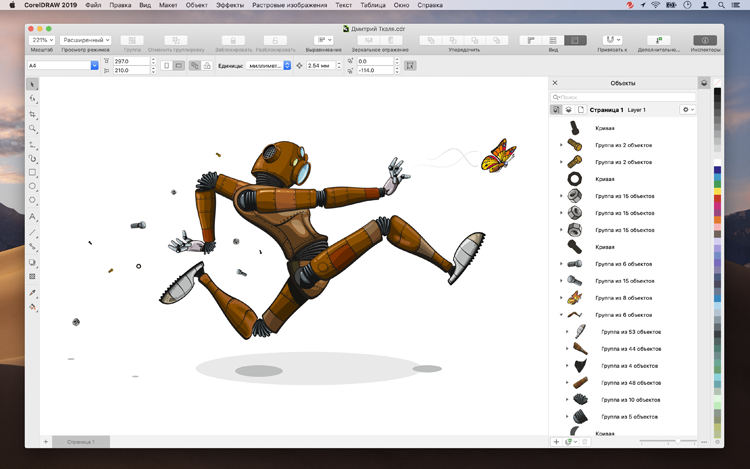Click the Objects panel search field
Image resolution: width=750 pixels, height=469 pixels.
click(623, 97)
